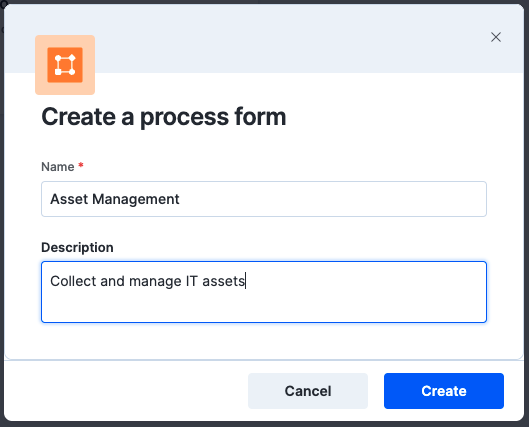Click the white flowchart glyph in the icon
529x427 pixels.
pos(65,65)
